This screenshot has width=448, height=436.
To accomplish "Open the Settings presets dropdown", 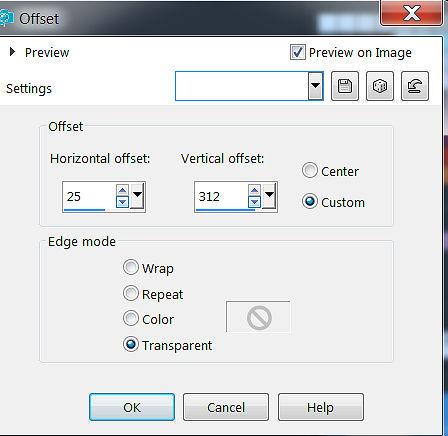I will pos(315,86).
